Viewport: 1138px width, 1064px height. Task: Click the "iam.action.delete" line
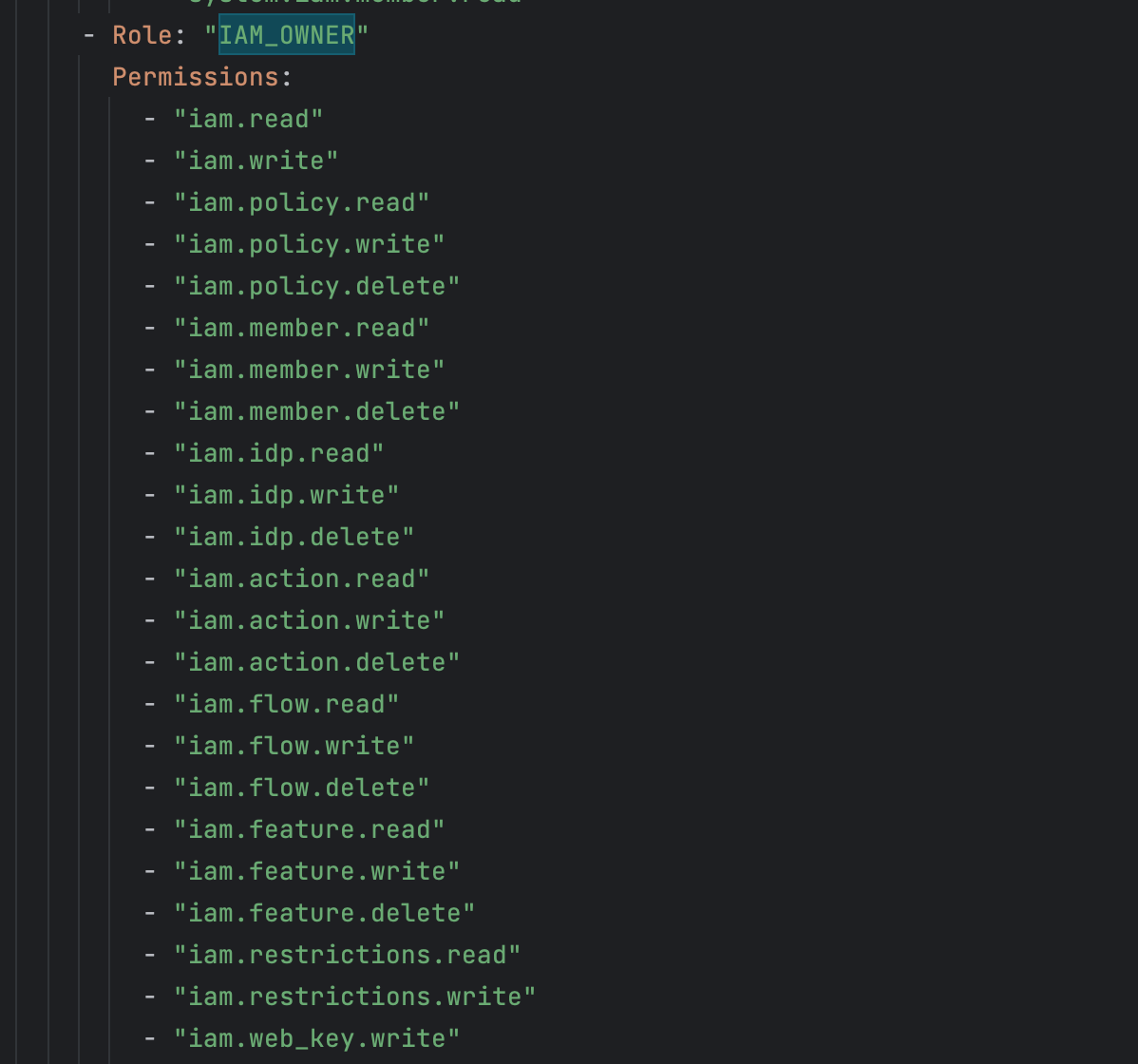click(x=316, y=662)
